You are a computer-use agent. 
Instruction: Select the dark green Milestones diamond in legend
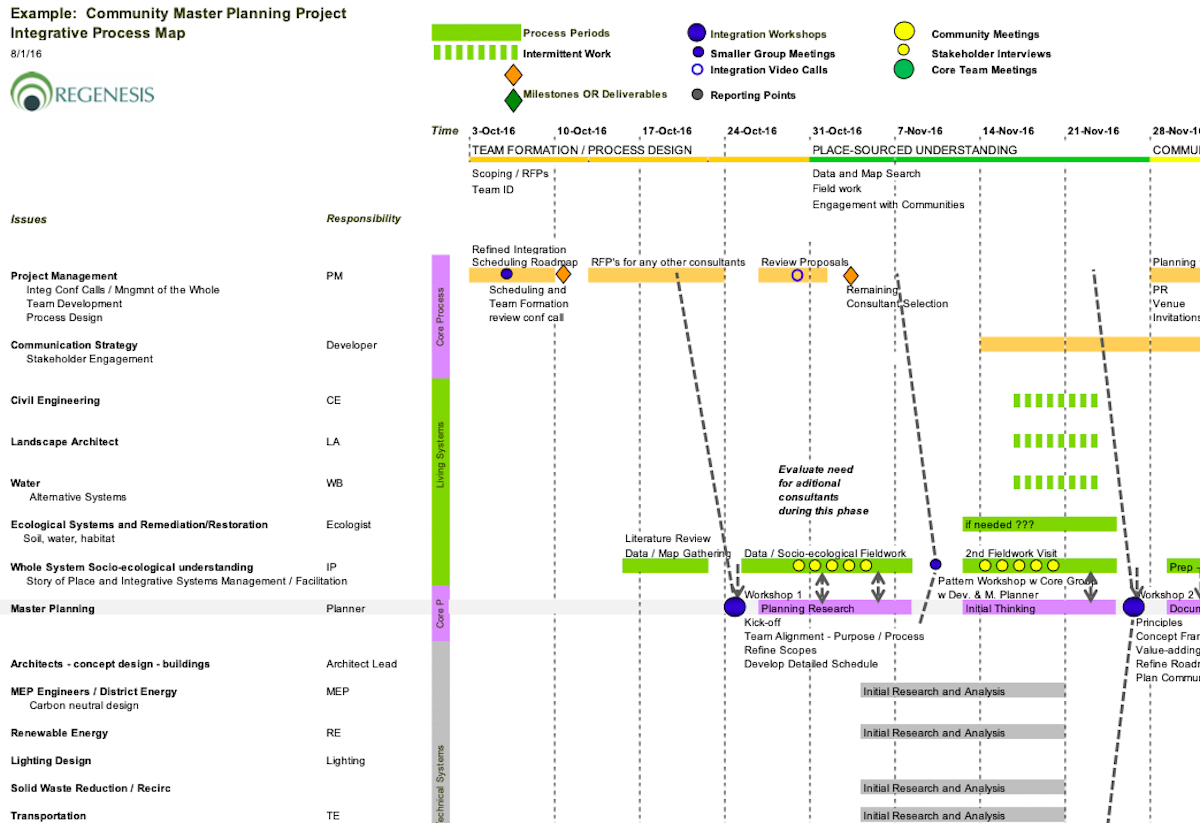(513, 99)
